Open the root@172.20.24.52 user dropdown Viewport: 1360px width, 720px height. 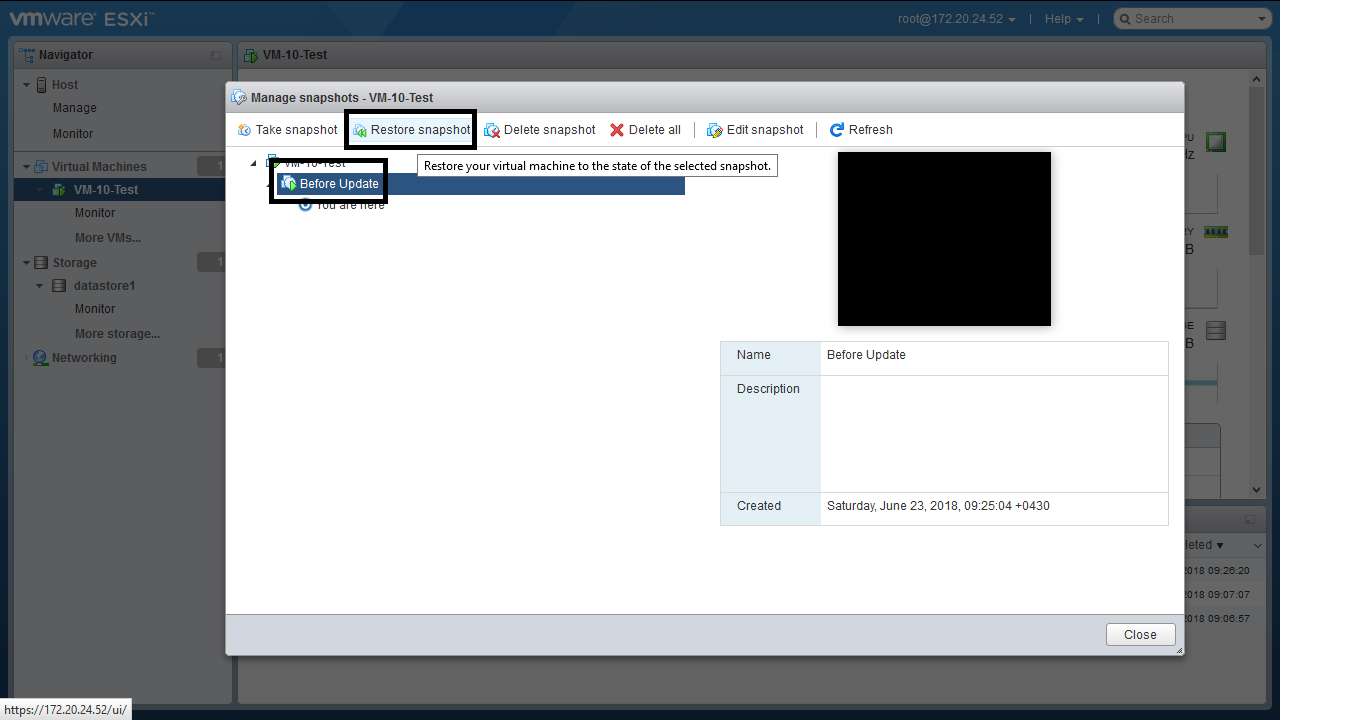(x=957, y=19)
